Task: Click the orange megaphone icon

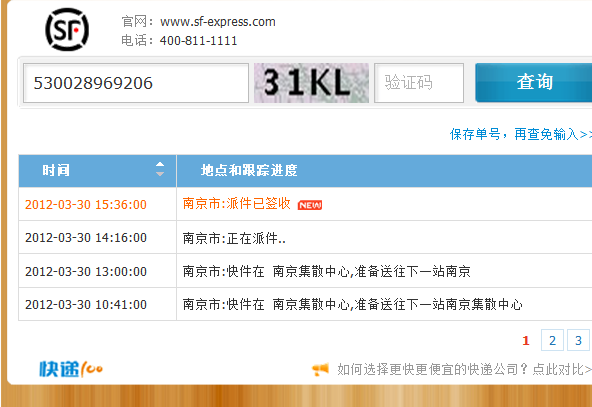Action: [320, 369]
